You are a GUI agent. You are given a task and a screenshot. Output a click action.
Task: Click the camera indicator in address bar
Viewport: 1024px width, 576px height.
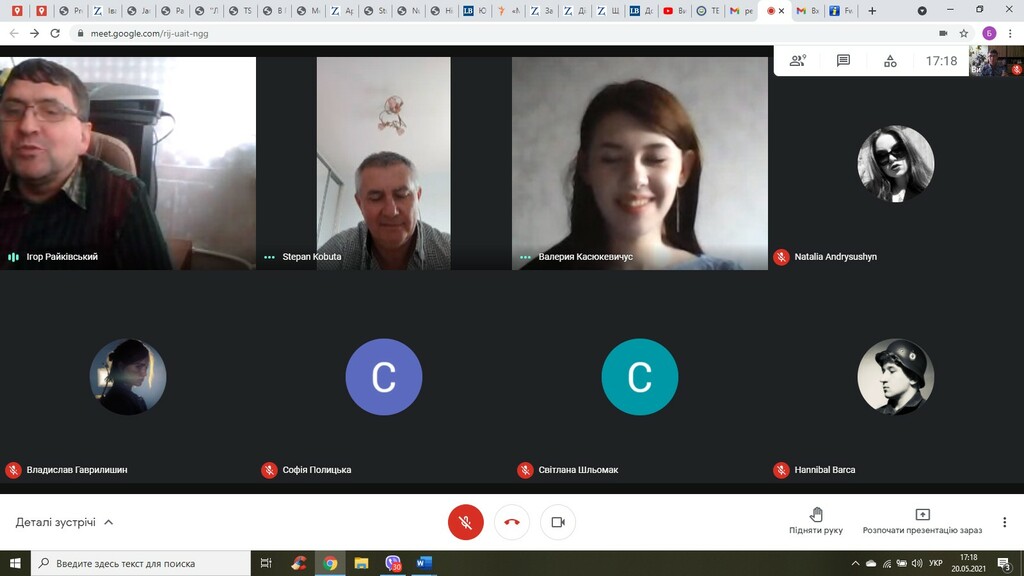point(942,33)
